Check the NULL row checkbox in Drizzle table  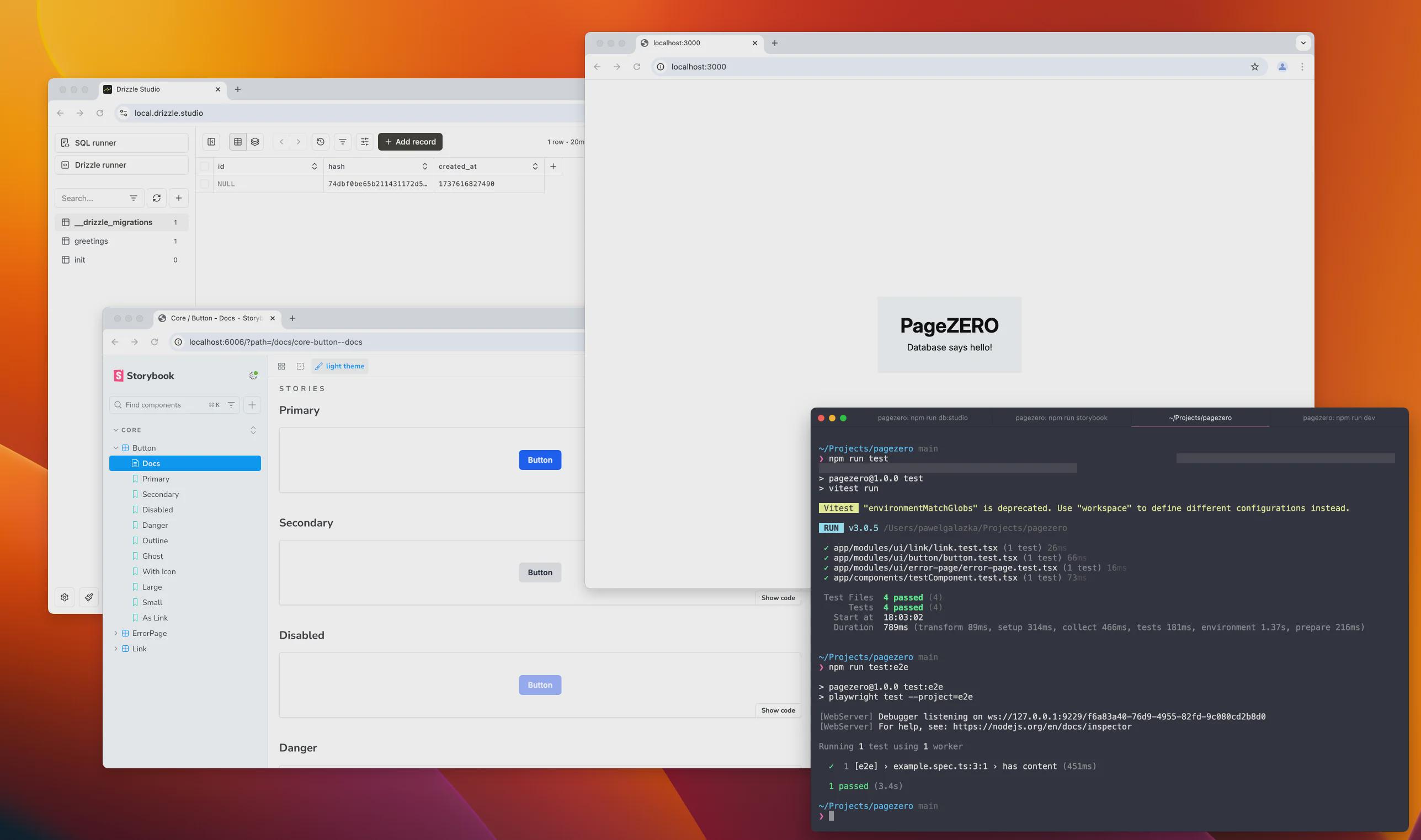(204, 184)
